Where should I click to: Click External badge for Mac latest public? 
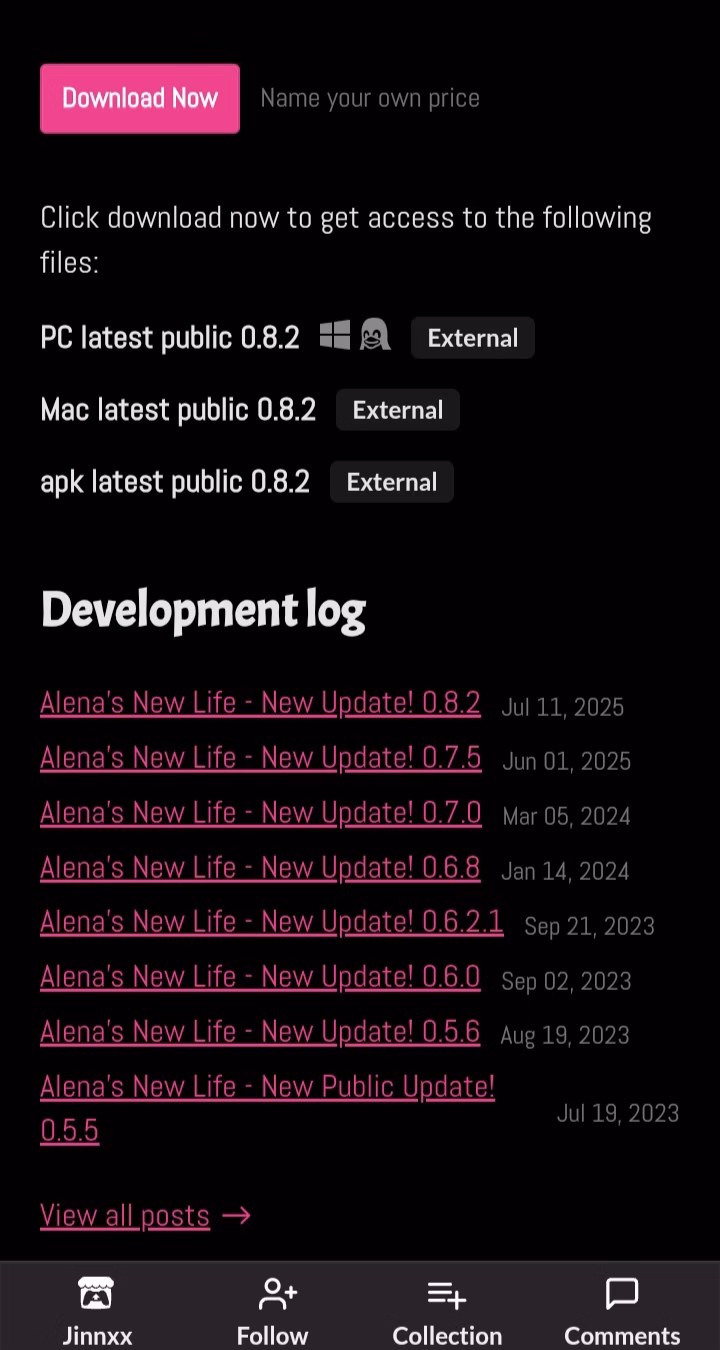click(397, 410)
